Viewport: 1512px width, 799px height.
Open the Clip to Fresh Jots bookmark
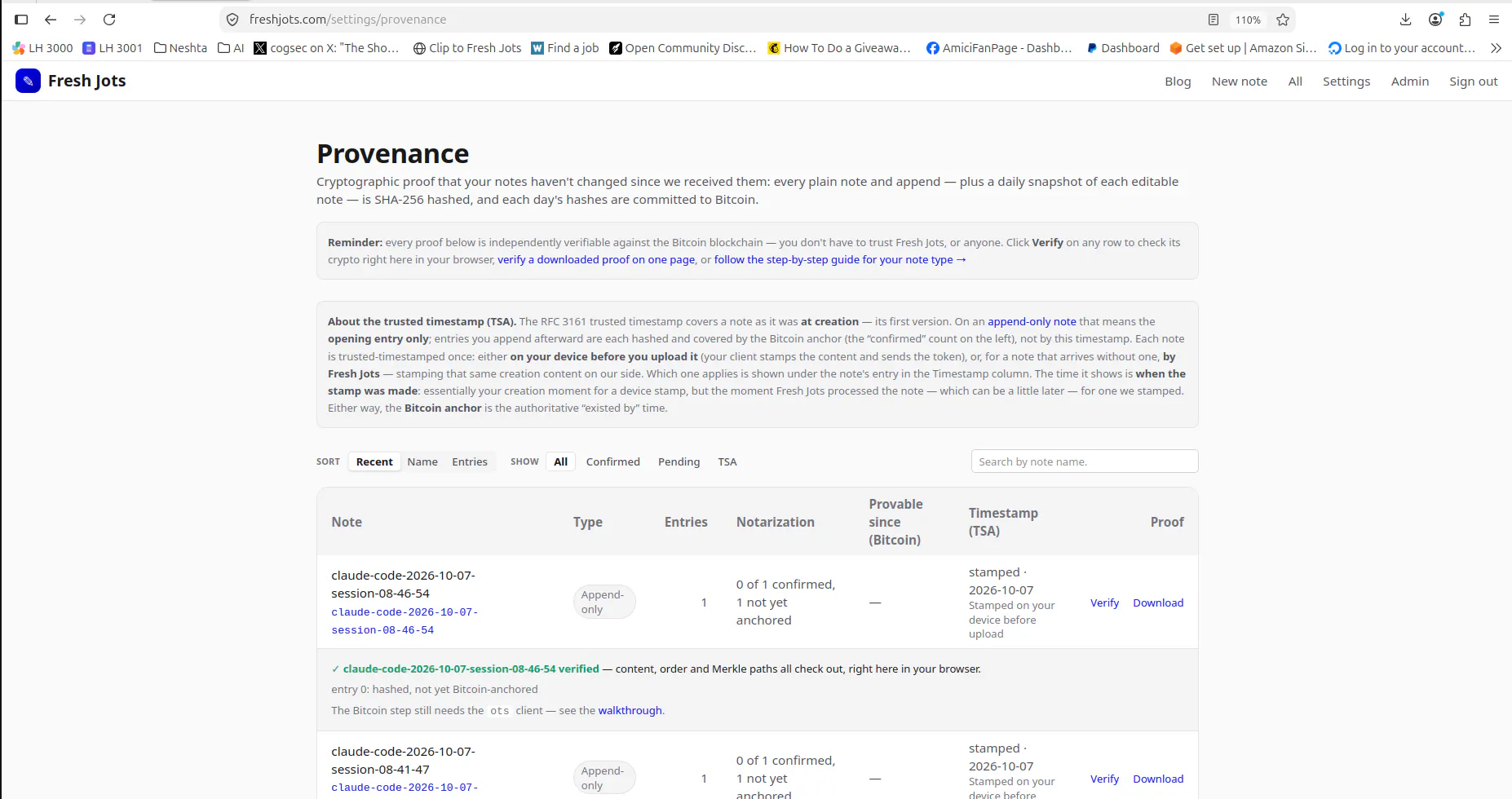pos(467,48)
